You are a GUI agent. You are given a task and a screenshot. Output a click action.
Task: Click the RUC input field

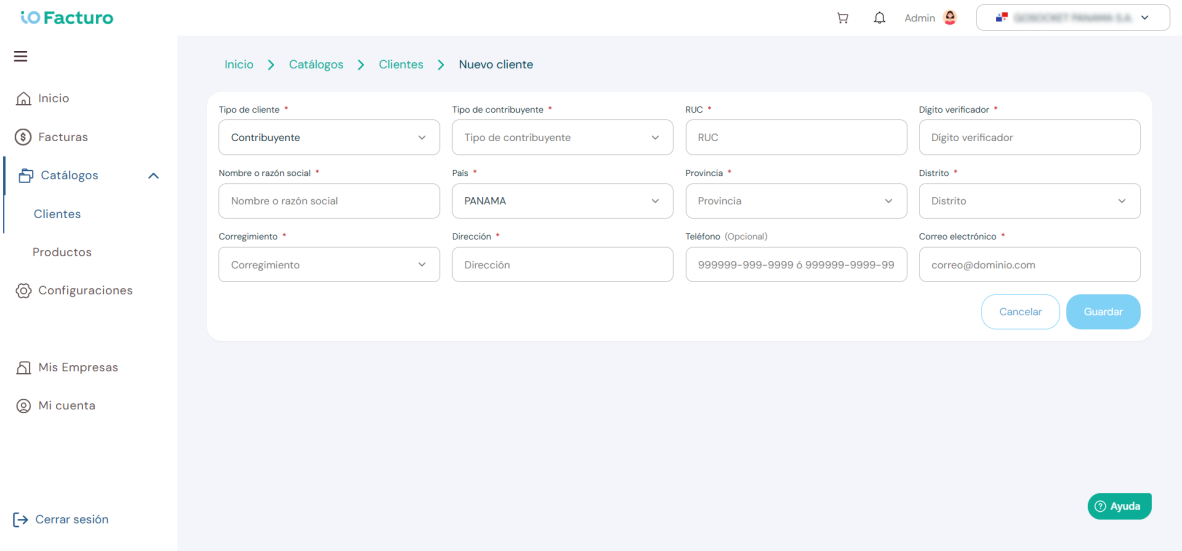tap(796, 137)
